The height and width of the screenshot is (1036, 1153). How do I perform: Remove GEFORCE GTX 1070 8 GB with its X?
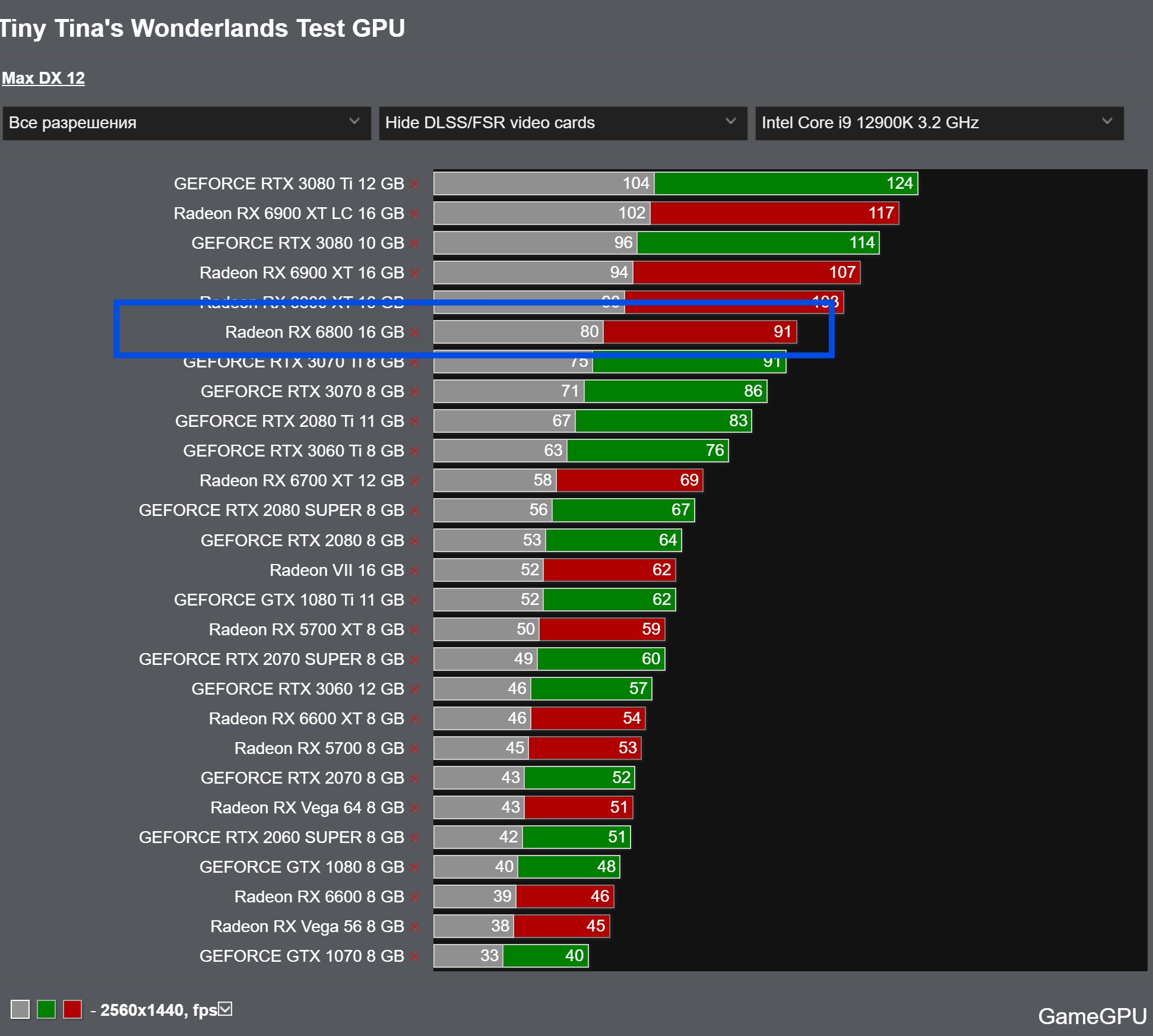click(414, 956)
